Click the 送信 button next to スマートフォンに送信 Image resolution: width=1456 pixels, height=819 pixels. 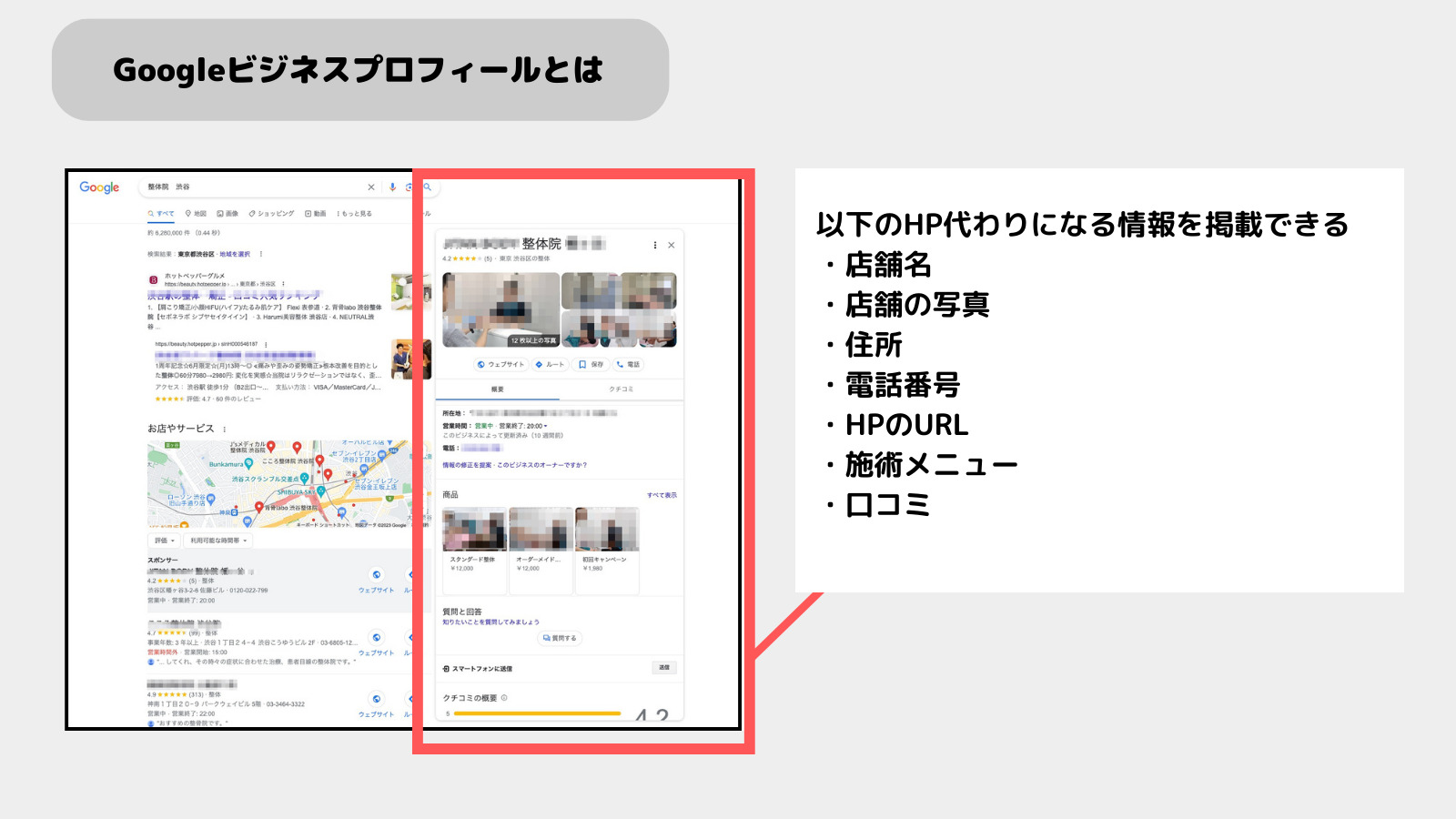click(x=662, y=667)
